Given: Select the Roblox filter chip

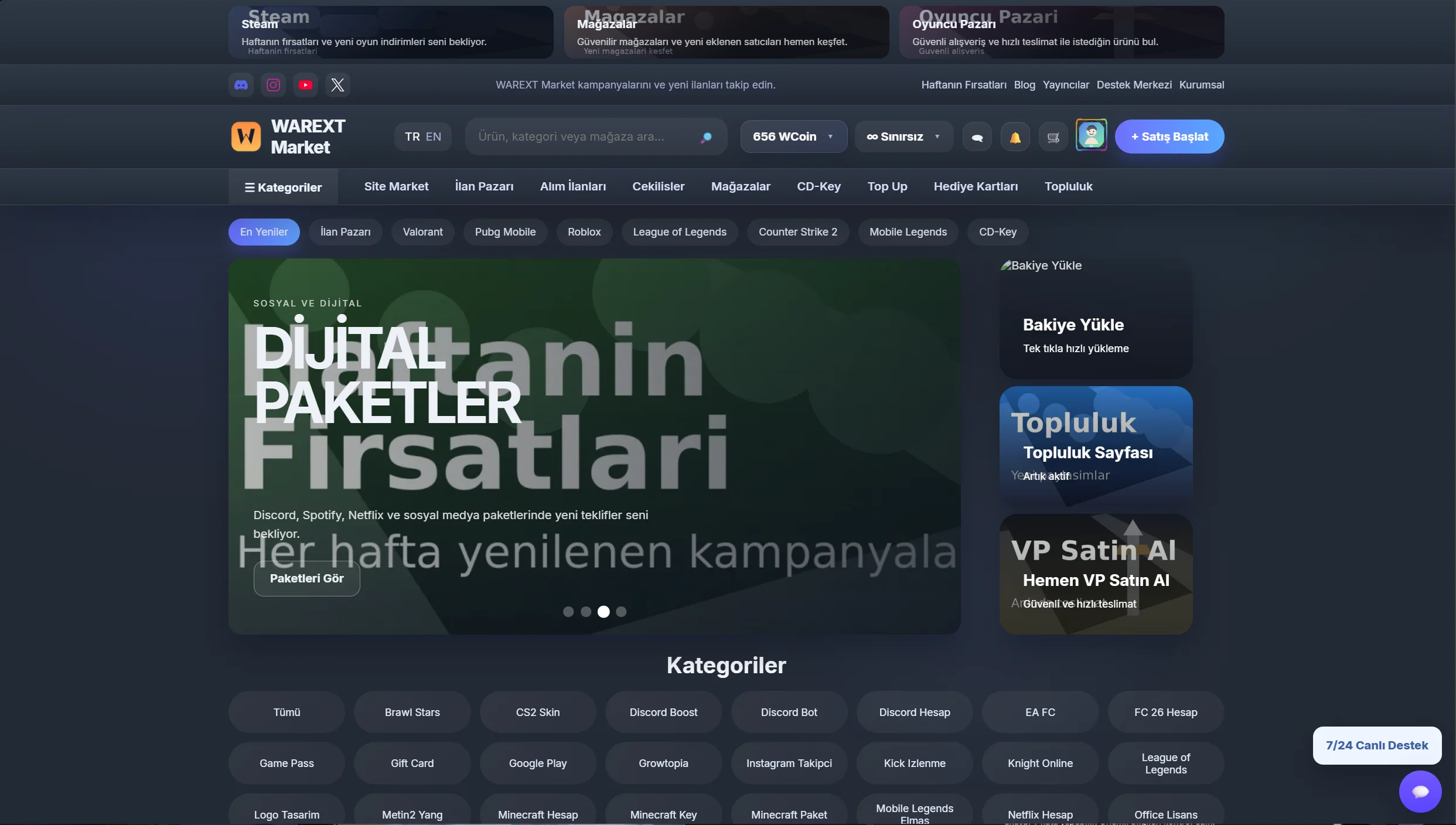Looking at the screenshot, I should [584, 232].
